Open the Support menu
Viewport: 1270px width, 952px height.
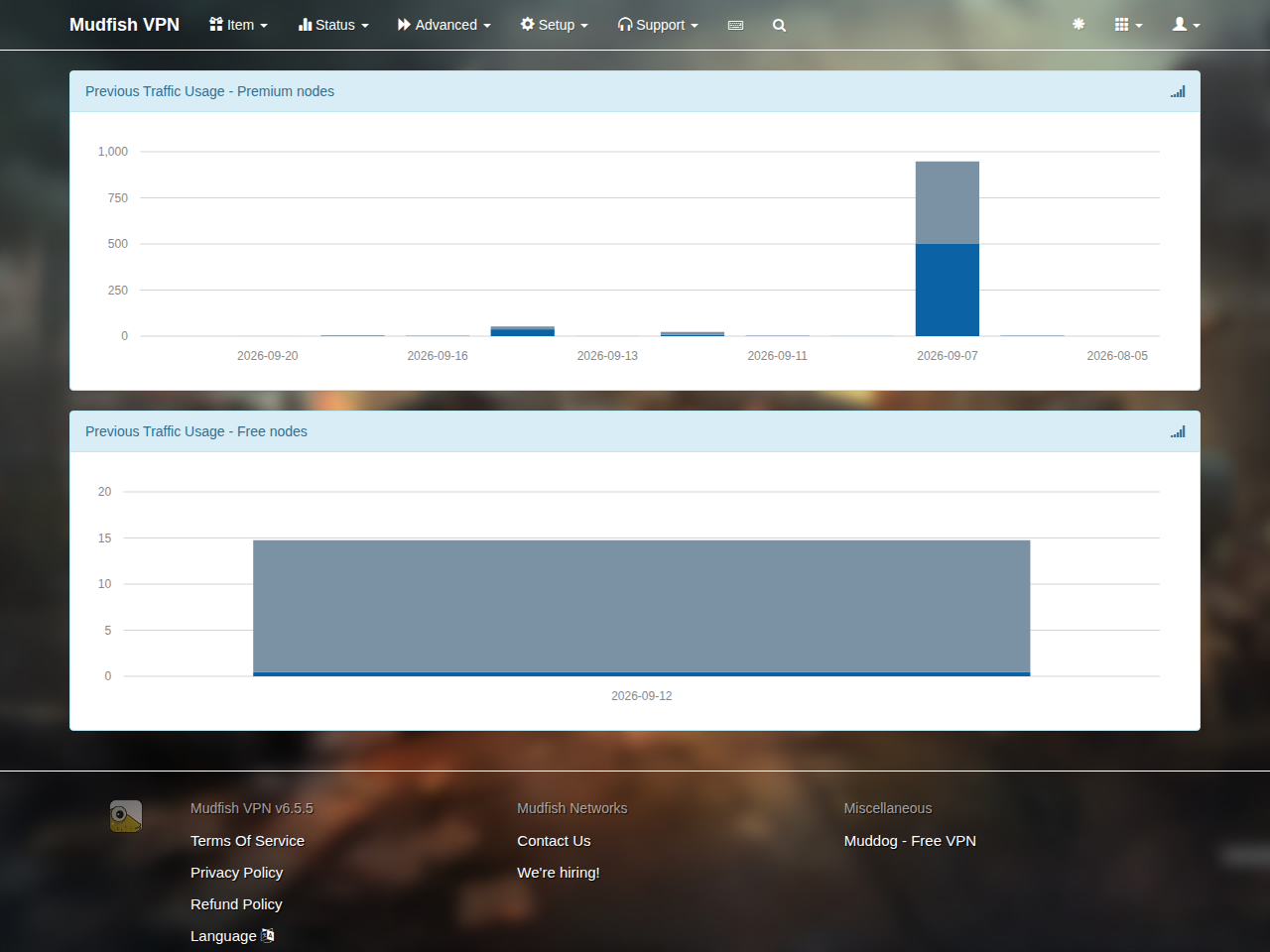[x=658, y=25]
